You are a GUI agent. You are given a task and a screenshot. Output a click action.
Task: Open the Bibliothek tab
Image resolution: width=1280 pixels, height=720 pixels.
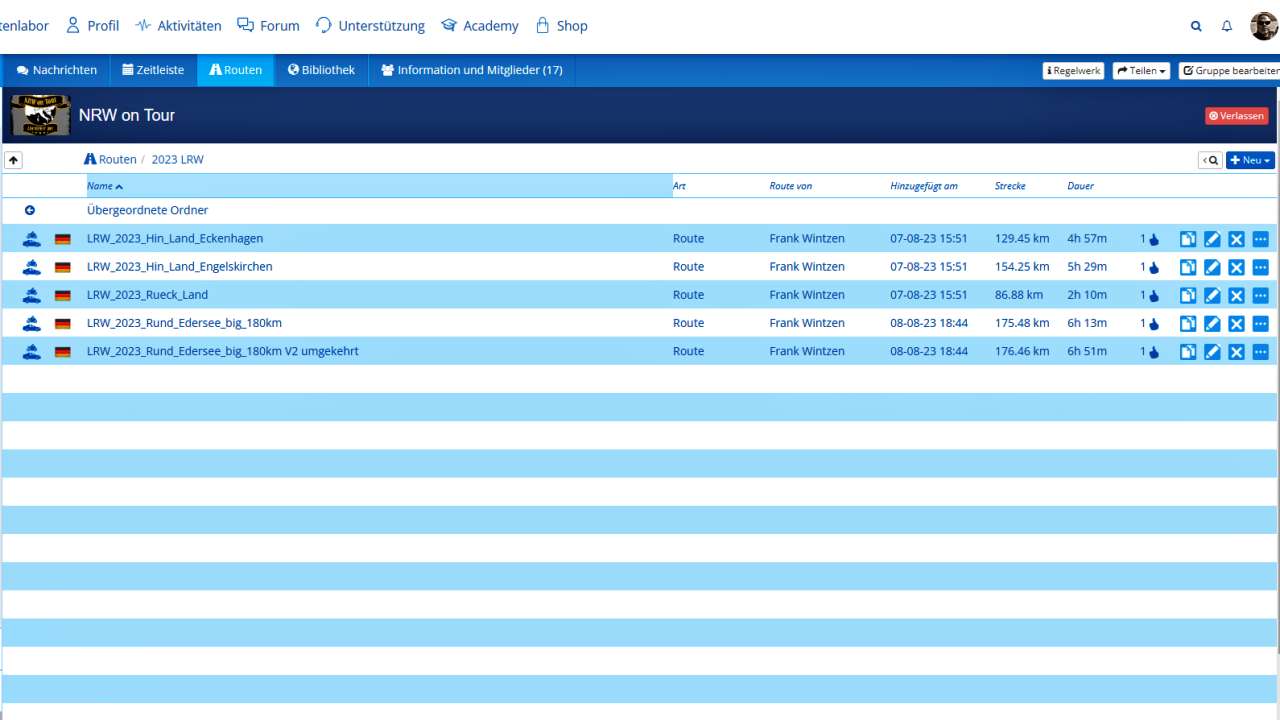point(321,70)
